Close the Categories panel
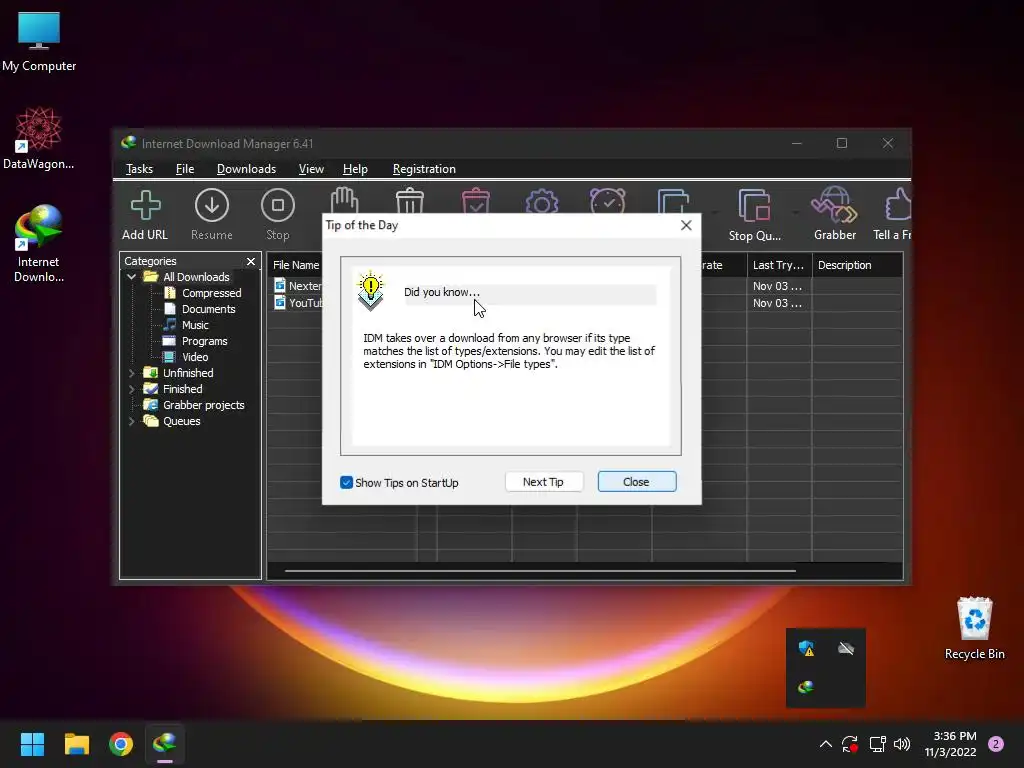Viewport: 1024px width, 768px height. (x=251, y=261)
